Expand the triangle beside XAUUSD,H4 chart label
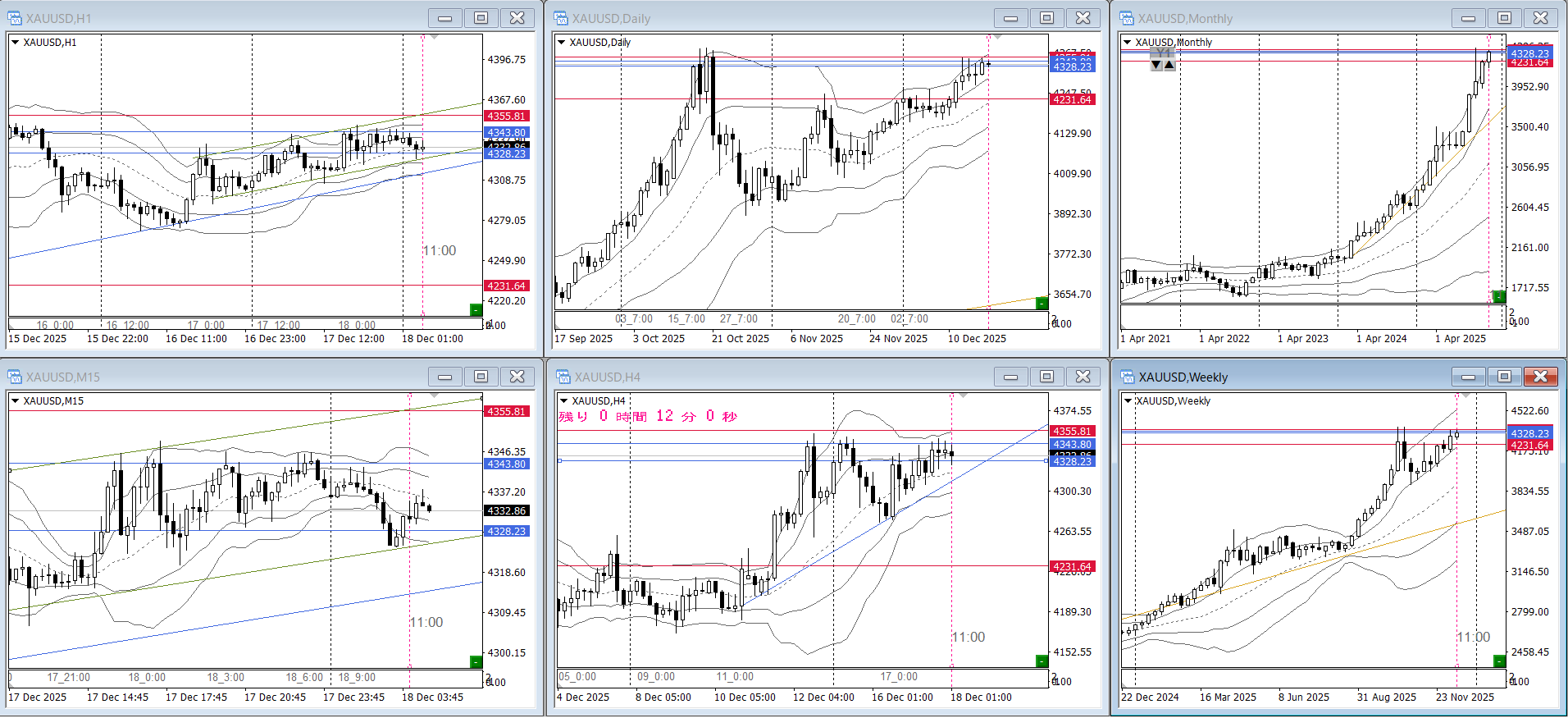This screenshot has width=1568, height=718. point(563,401)
